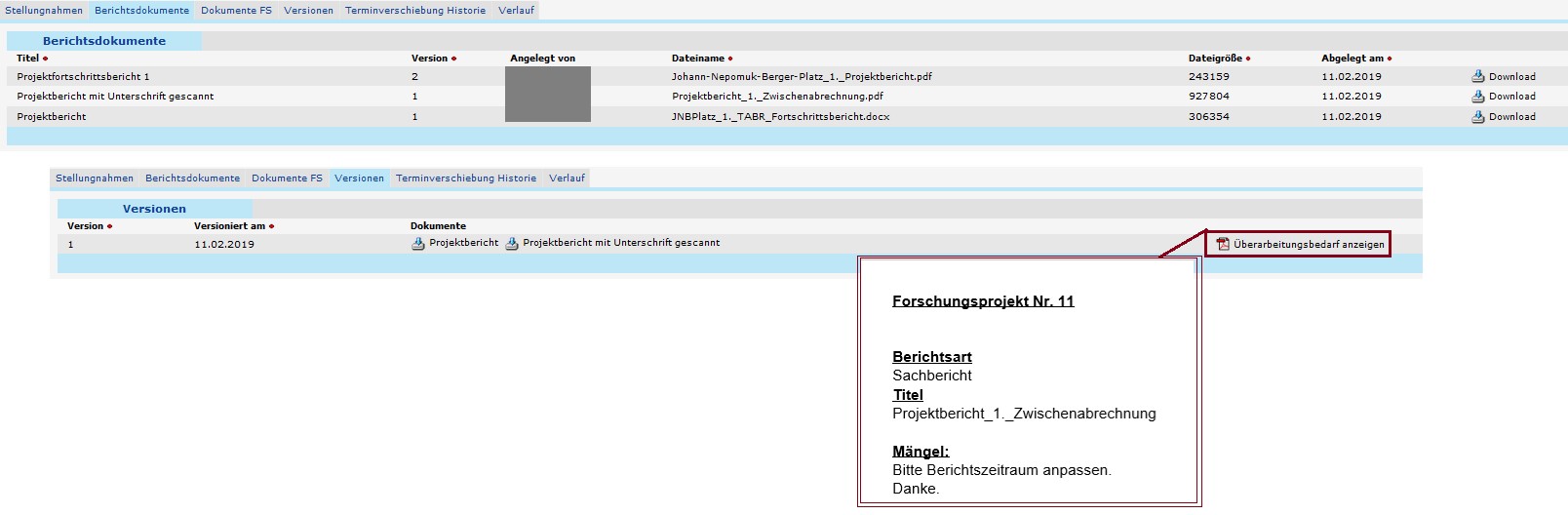Screen dimensions: 1568x515
Task: Sort by Versioniert am red marker
Action: coord(272,226)
